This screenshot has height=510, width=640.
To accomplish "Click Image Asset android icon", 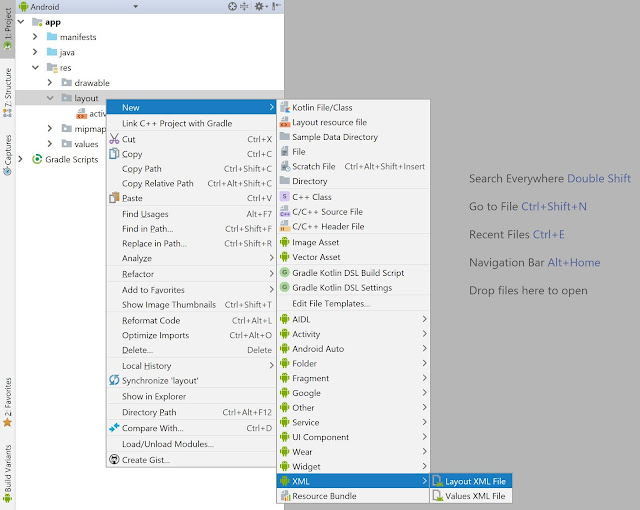I will [x=285, y=242].
